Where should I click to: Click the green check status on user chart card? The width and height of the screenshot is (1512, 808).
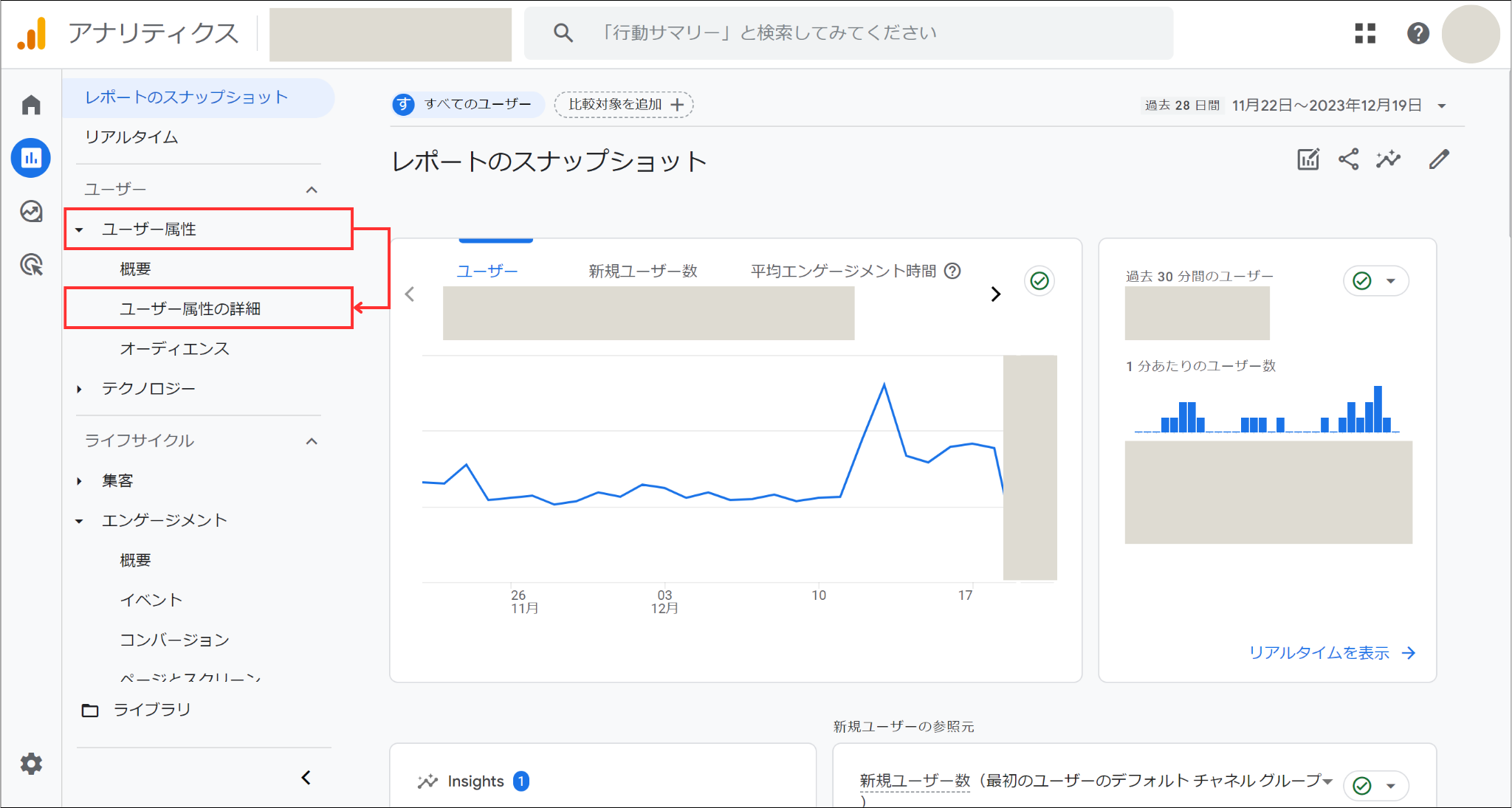coord(1039,280)
